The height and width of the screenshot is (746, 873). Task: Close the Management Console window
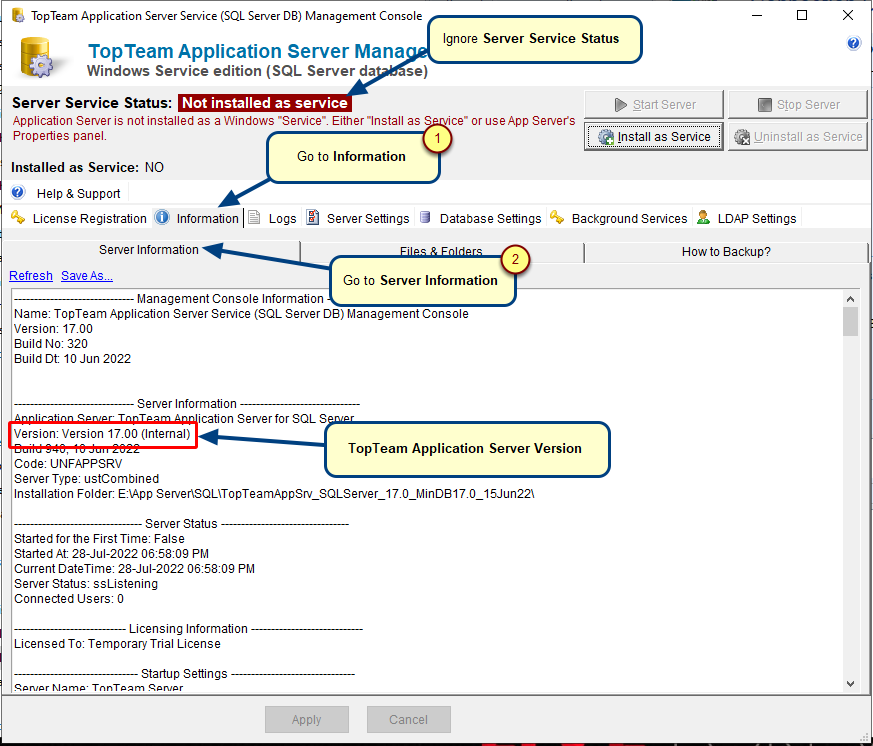coord(848,16)
